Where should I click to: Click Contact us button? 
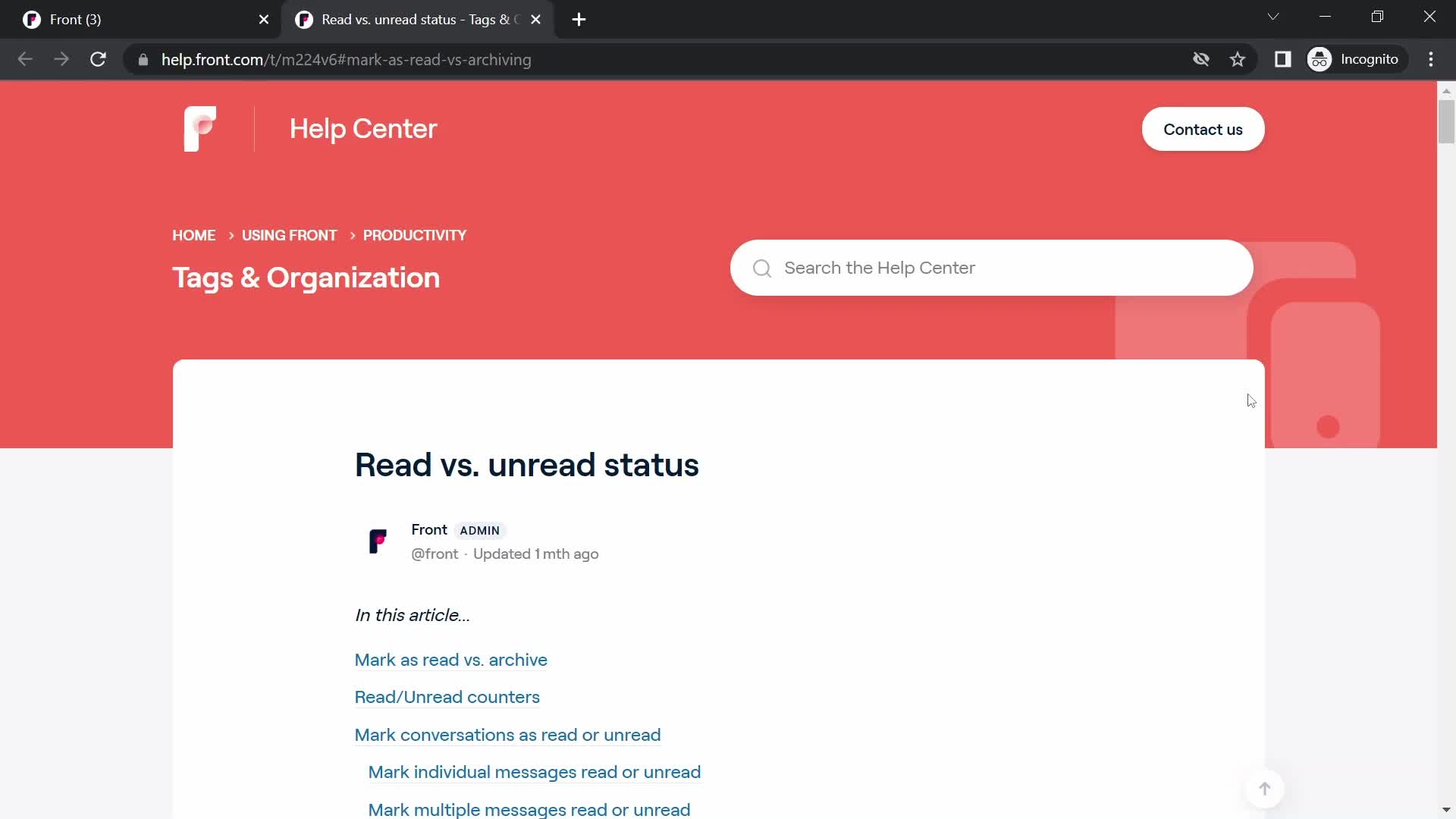(1204, 129)
